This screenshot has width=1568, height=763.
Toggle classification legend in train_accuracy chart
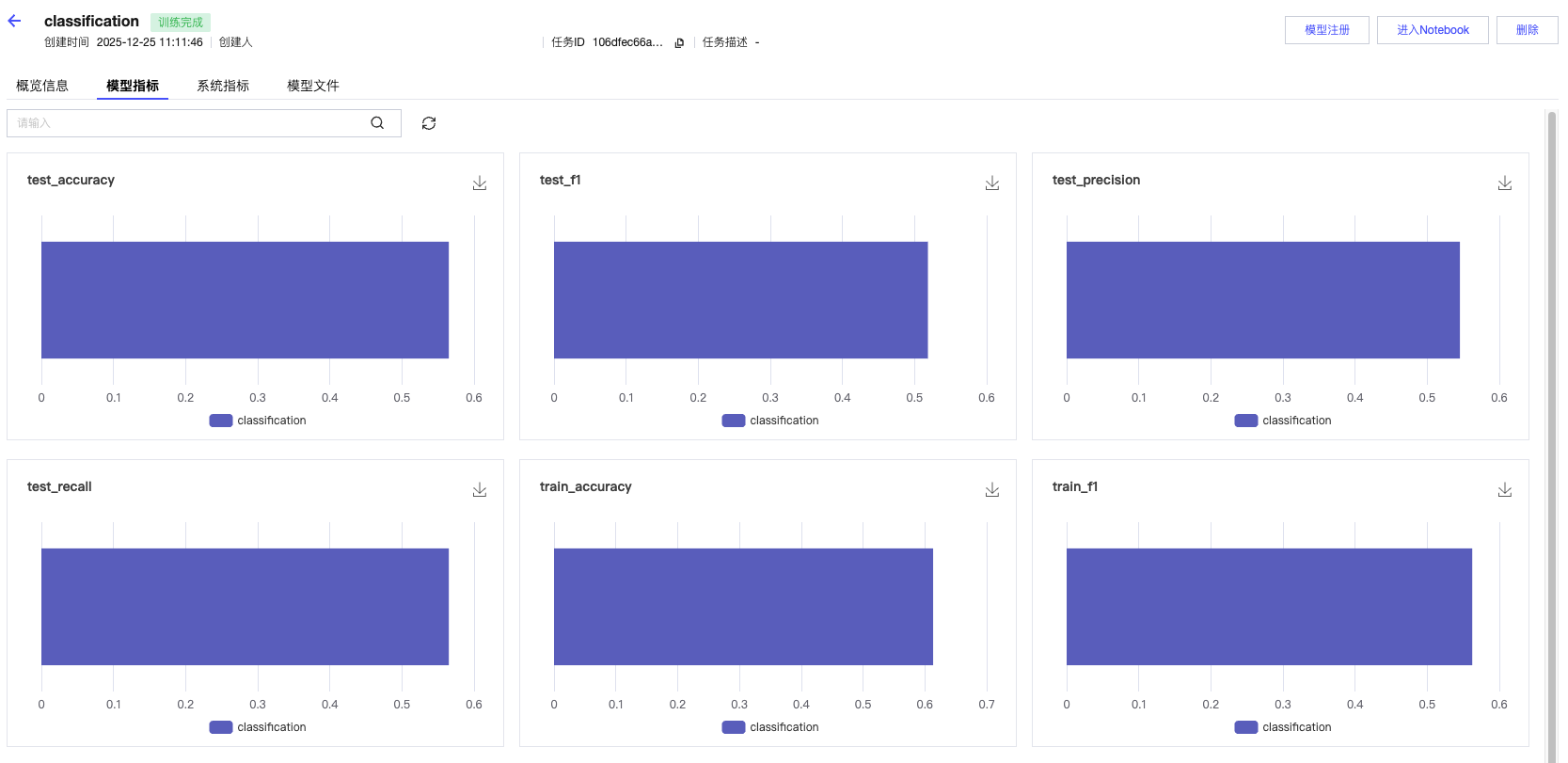click(770, 727)
